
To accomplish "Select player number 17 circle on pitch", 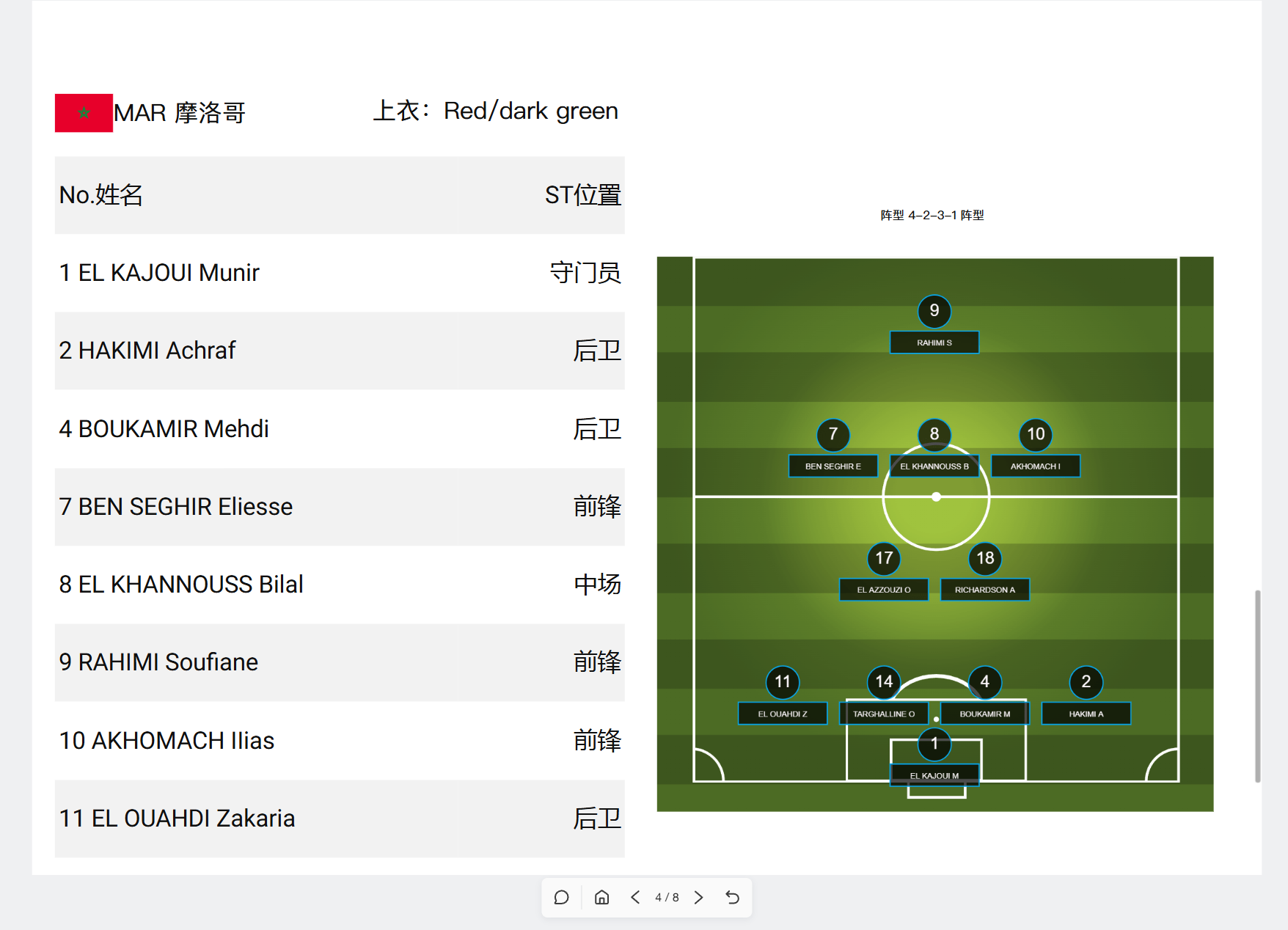I will (884, 558).
